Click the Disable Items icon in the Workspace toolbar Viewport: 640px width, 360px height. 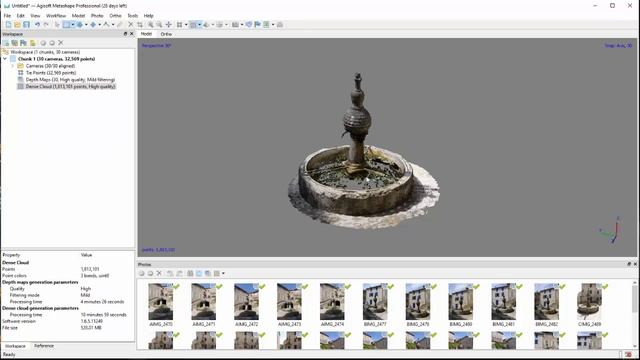(x=52, y=43)
